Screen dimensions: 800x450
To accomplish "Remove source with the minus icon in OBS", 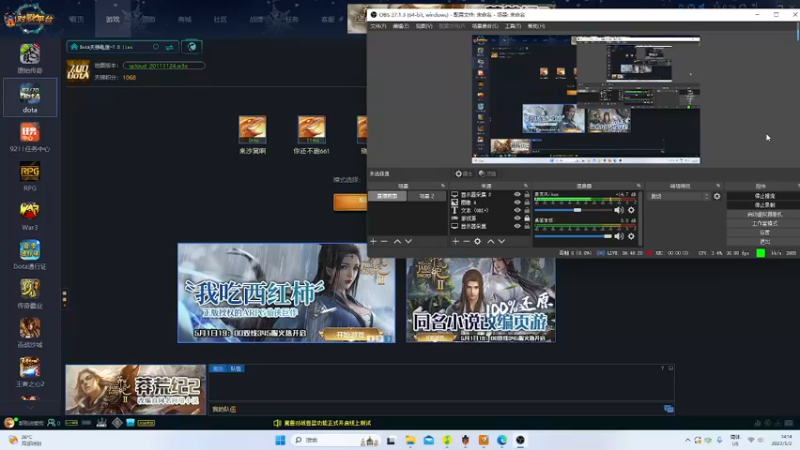I will [x=466, y=241].
